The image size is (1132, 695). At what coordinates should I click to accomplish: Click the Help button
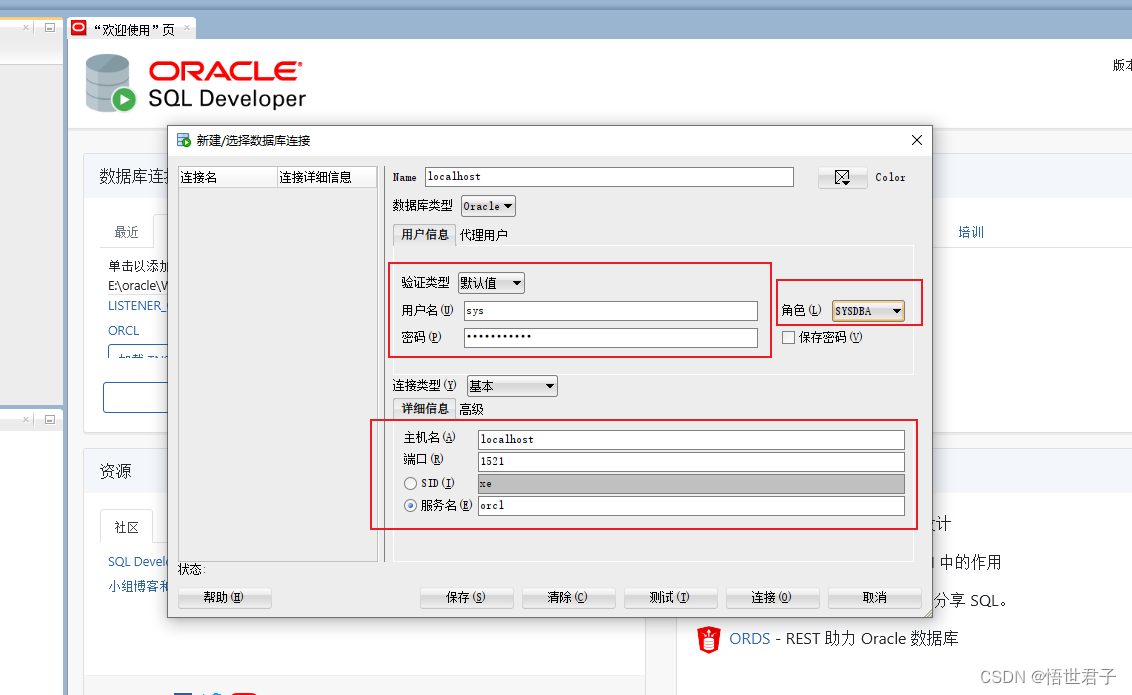[225, 598]
